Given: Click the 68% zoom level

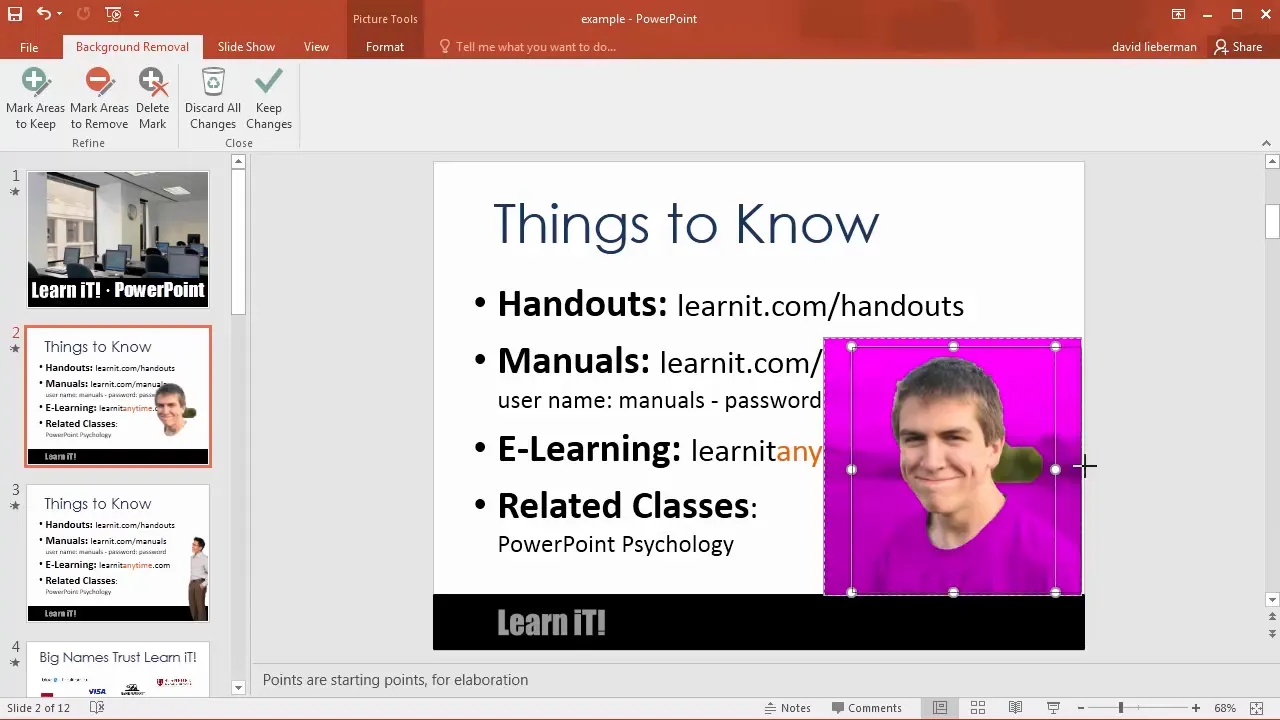Looking at the screenshot, I should point(1225,708).
